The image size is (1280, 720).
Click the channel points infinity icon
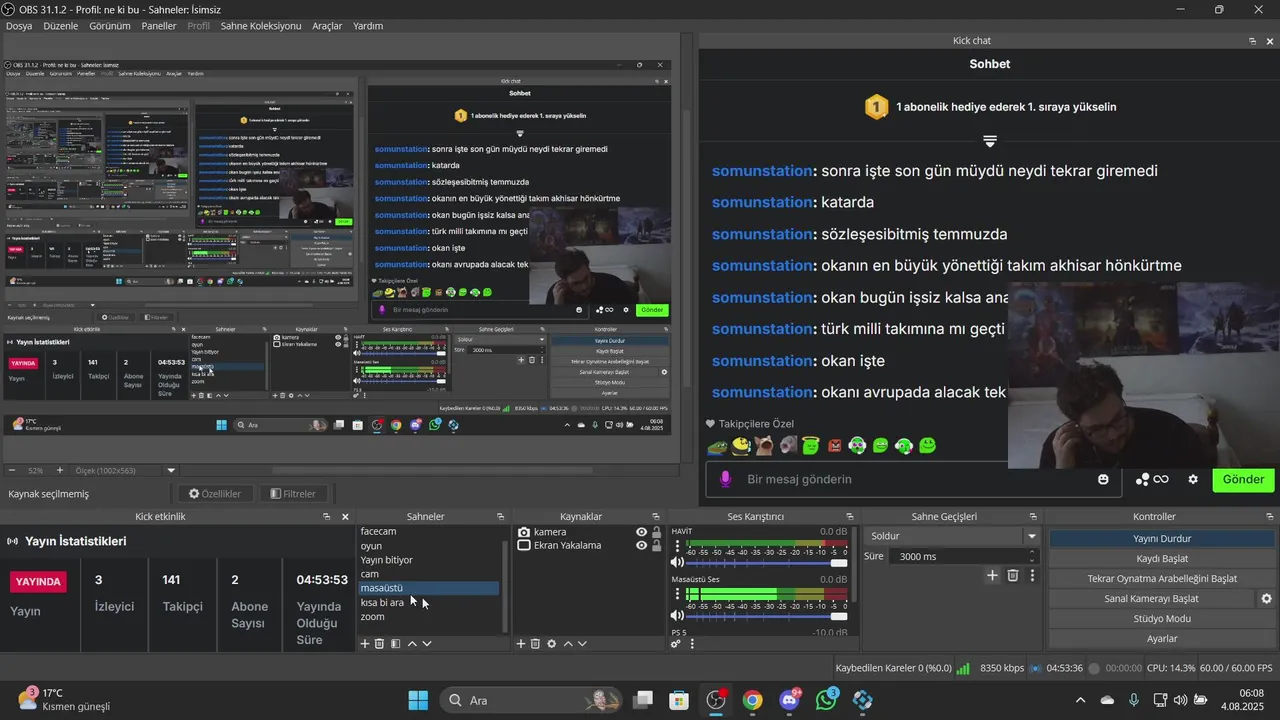pos(1161,479)
